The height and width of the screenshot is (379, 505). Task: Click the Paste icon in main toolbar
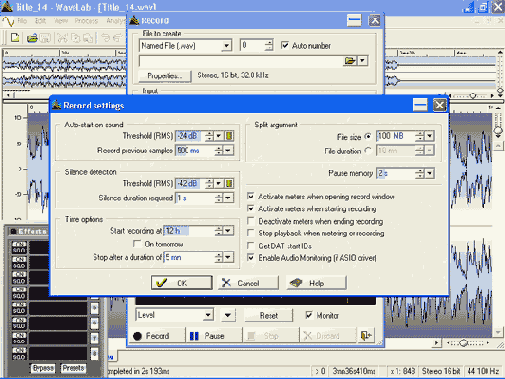88,38
